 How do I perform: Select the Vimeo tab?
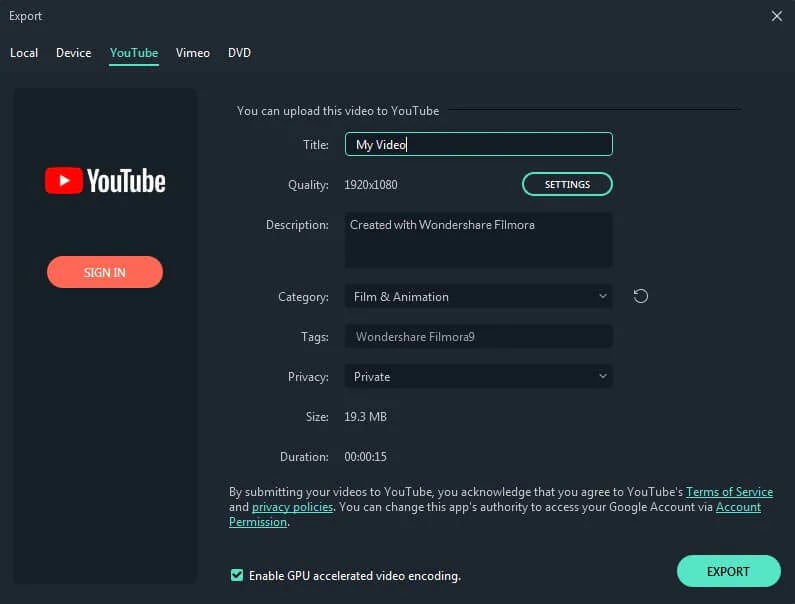[x=193, y=53]
